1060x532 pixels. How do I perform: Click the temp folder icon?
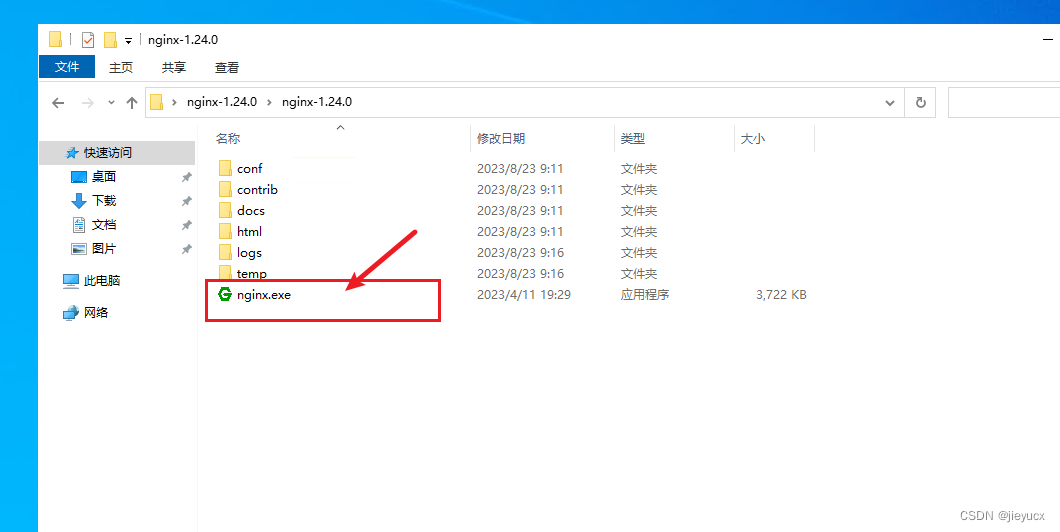[x=225, y=272]
